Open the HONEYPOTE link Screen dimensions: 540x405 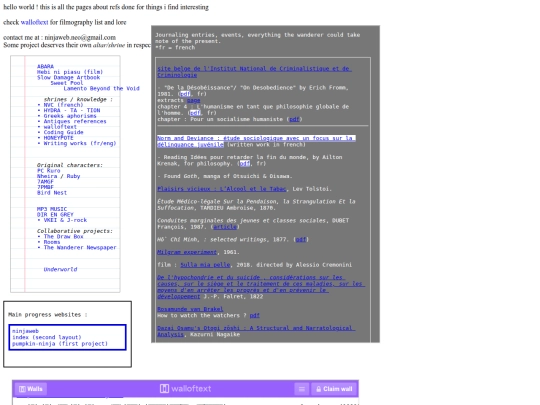tap(59, 138)
